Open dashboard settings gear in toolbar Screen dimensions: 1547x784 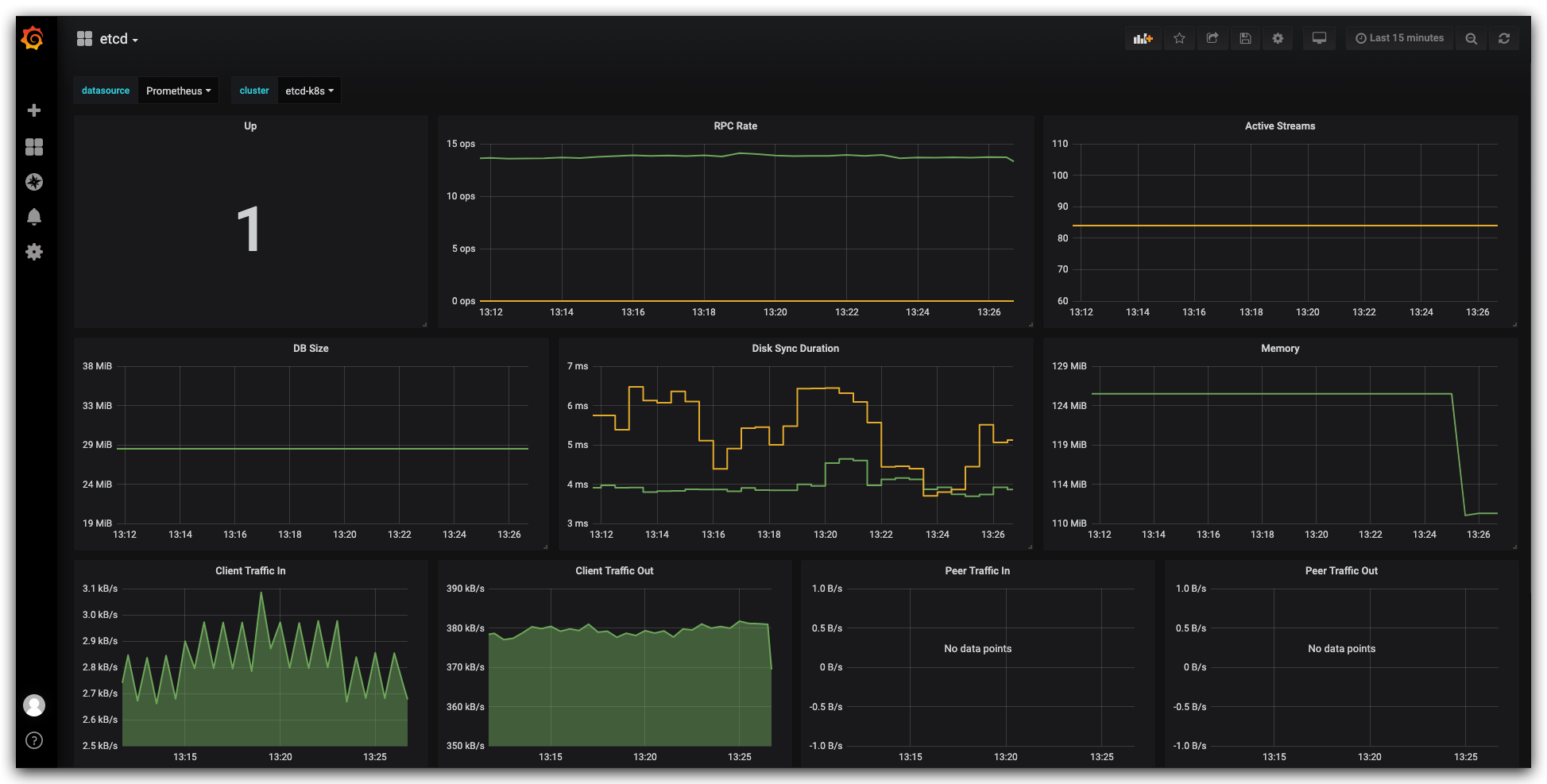[1278, 38]
